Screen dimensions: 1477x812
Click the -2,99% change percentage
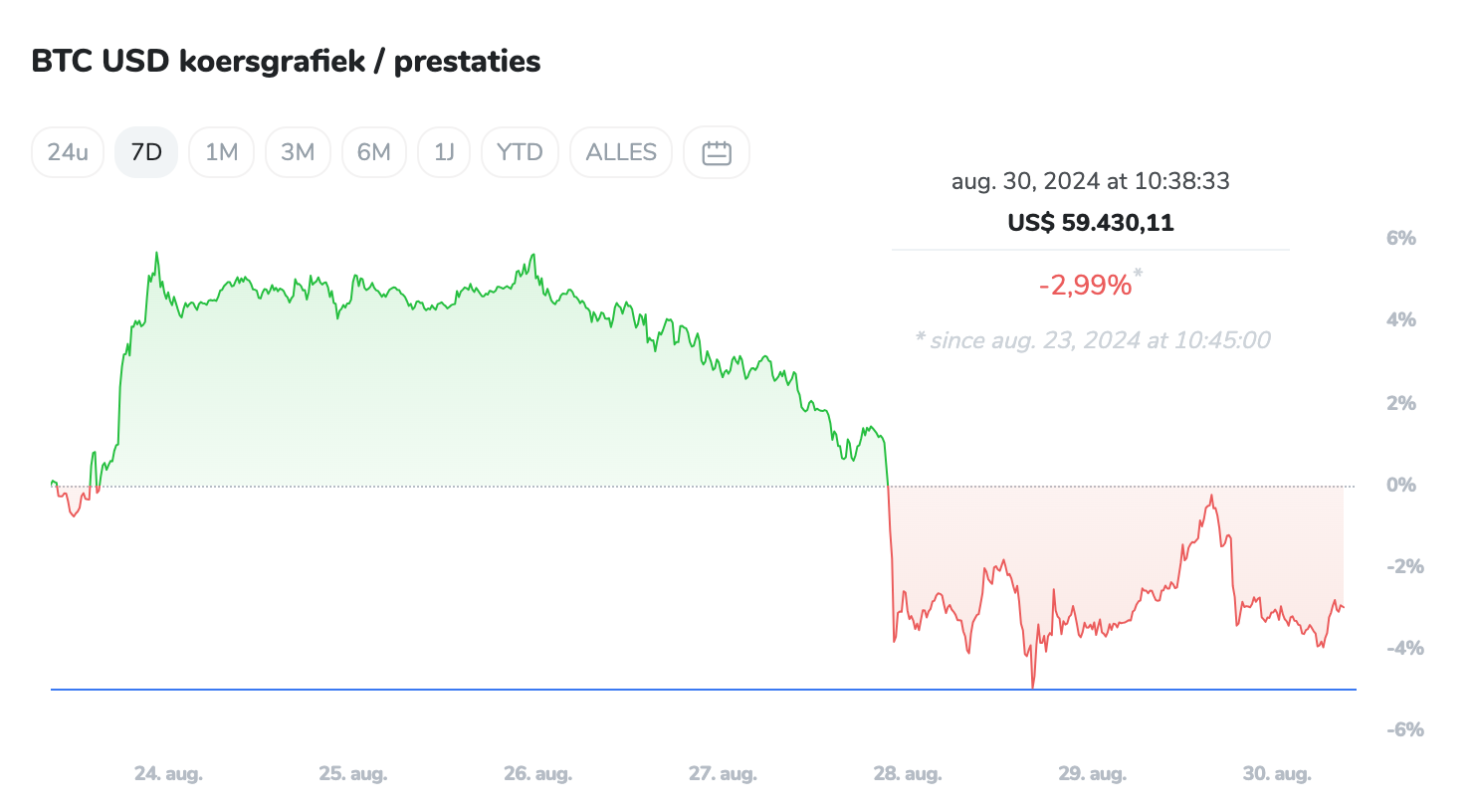pos(1086,286)
